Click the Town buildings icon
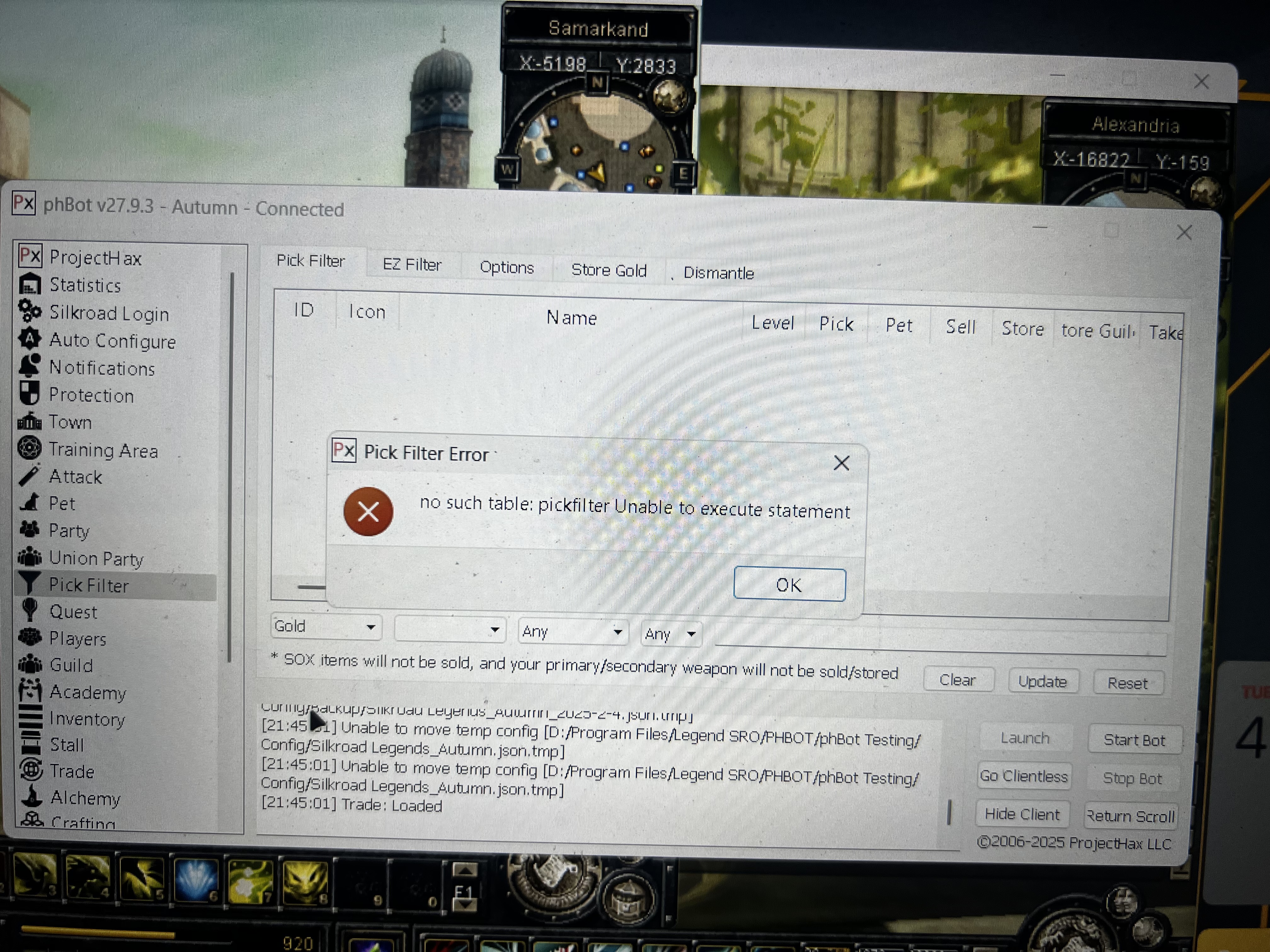 click(29, 422)
